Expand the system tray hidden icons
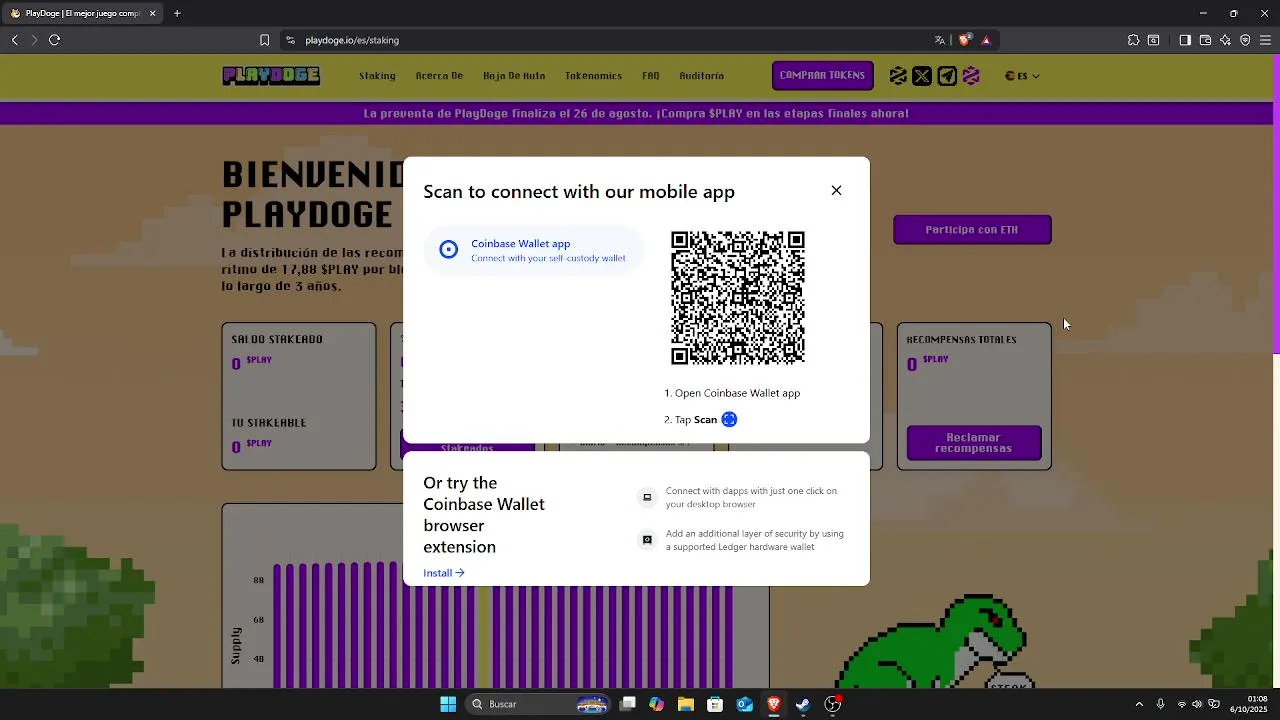Viewport: 1280px width, 720px height. pyautogui.click(x=1139, y=704)
